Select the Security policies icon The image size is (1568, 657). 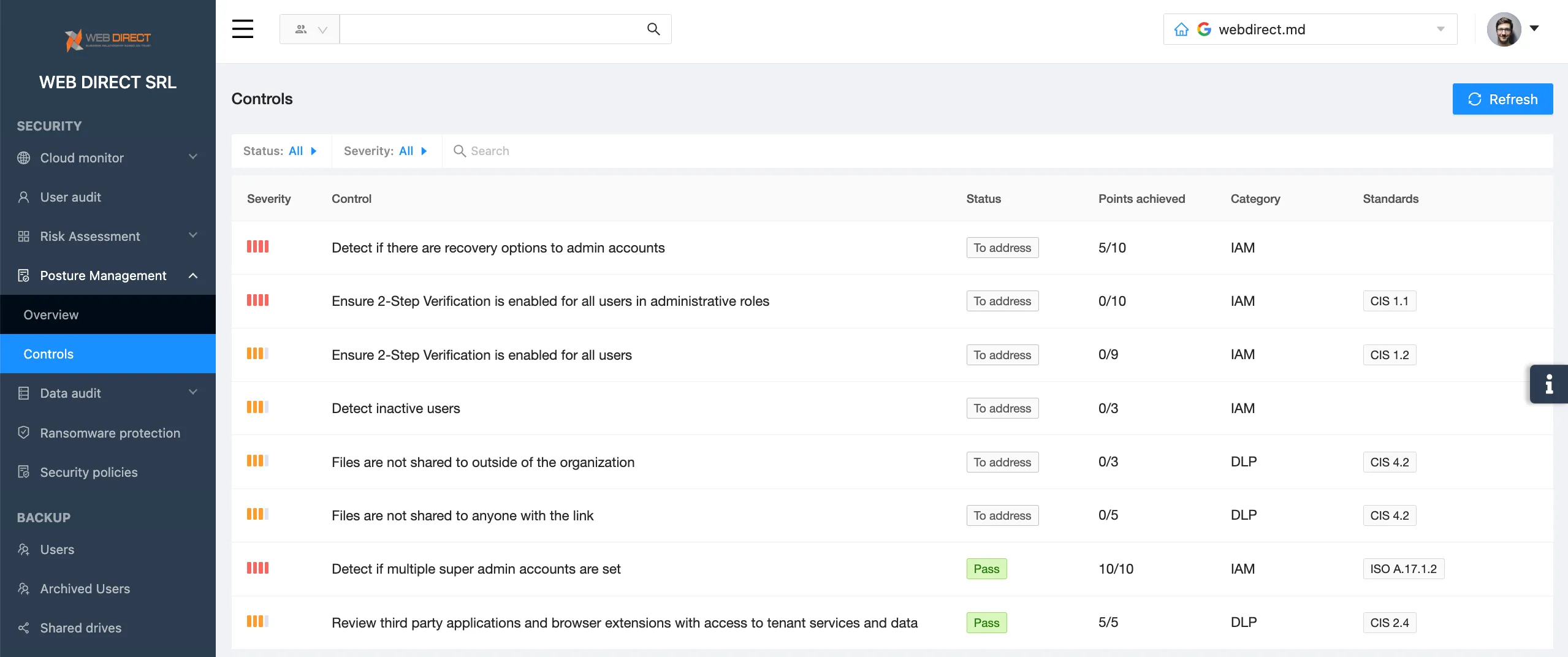pos(23,472)
